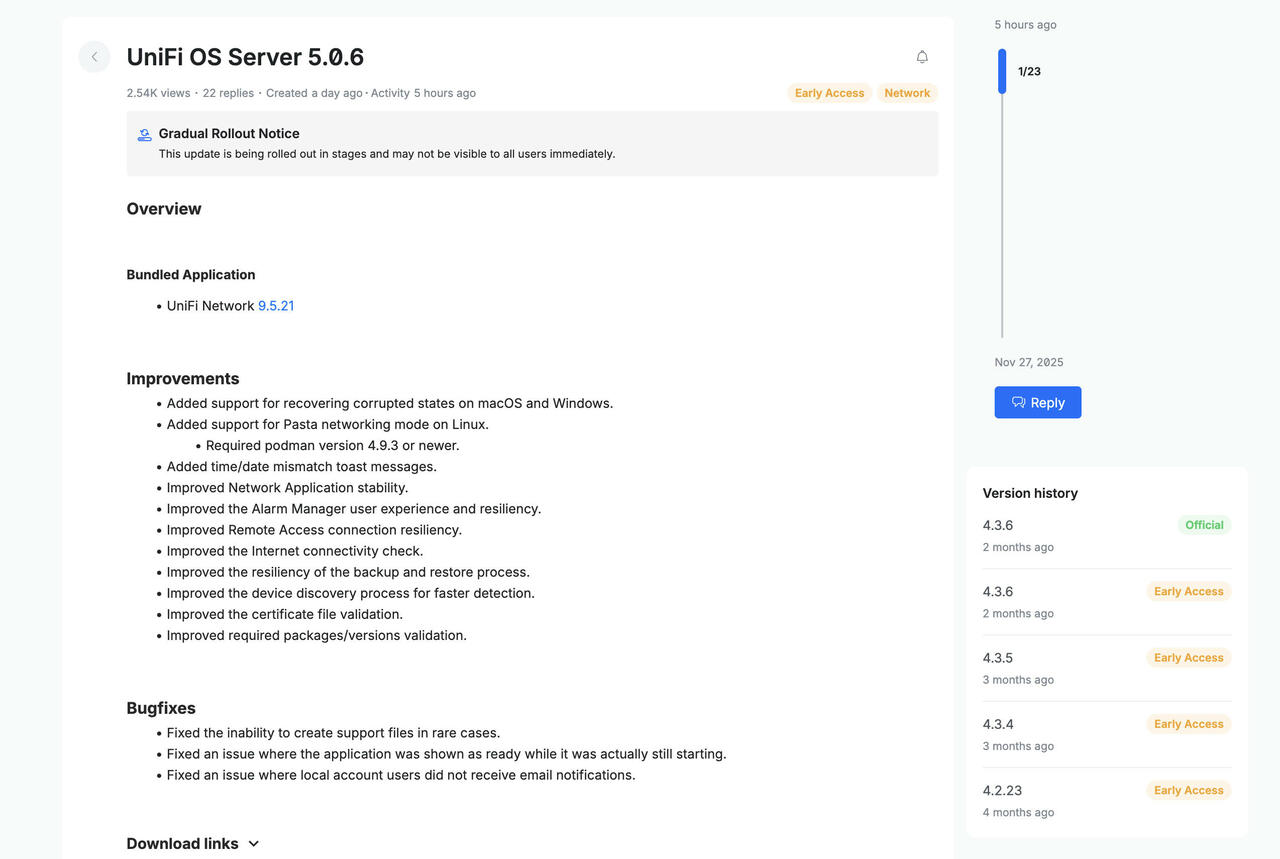This screenshot has height=859, width=1280.
Task: Click the Early Access badge beside 4.2.23
Action: tap(1188, 790)
